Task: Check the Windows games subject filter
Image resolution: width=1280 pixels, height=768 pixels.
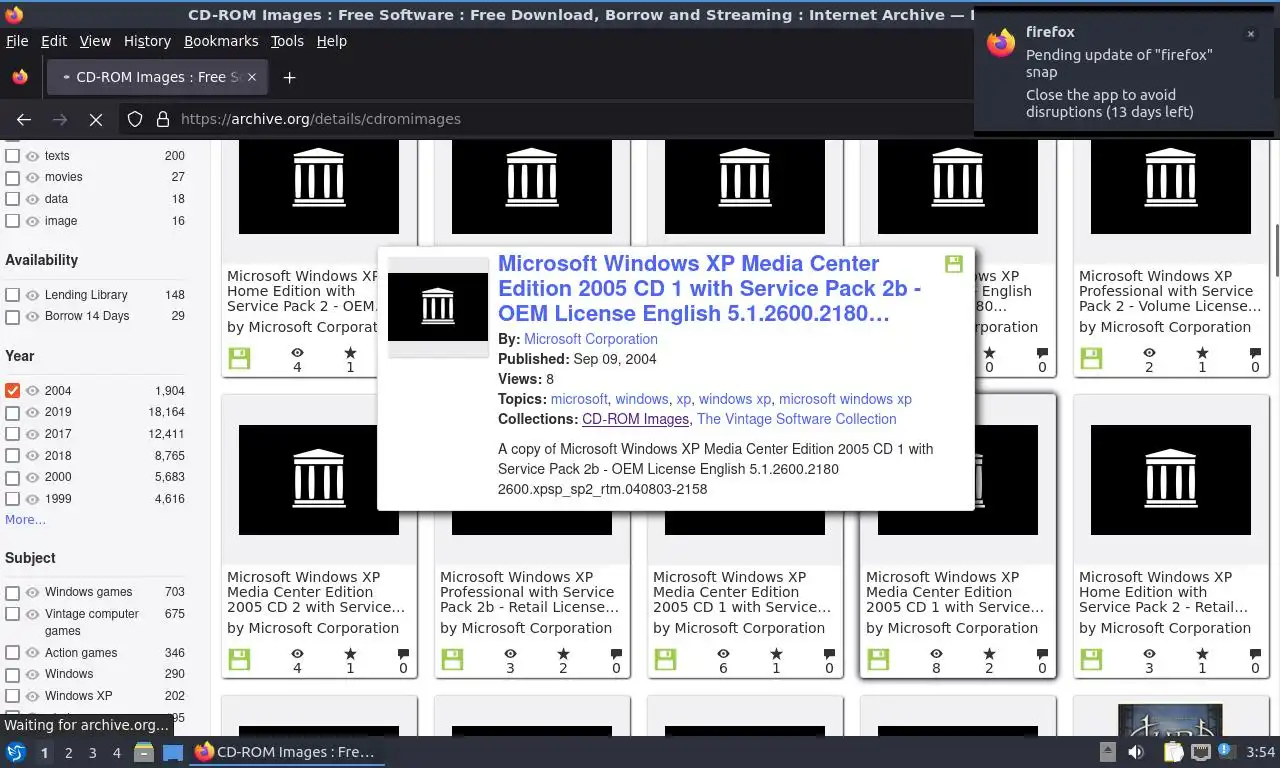Action: click(12, 592)
